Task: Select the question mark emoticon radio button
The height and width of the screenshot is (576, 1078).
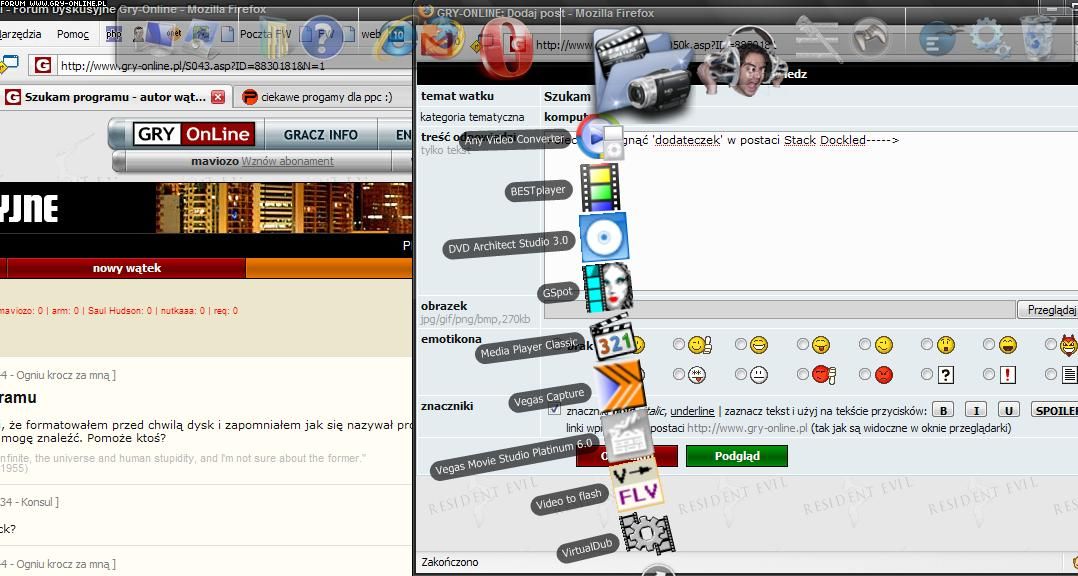Action: click(927, 375)
